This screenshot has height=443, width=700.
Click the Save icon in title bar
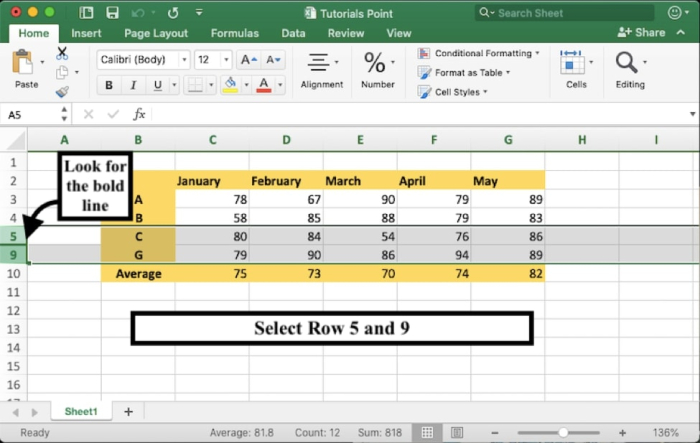[113, 13]
